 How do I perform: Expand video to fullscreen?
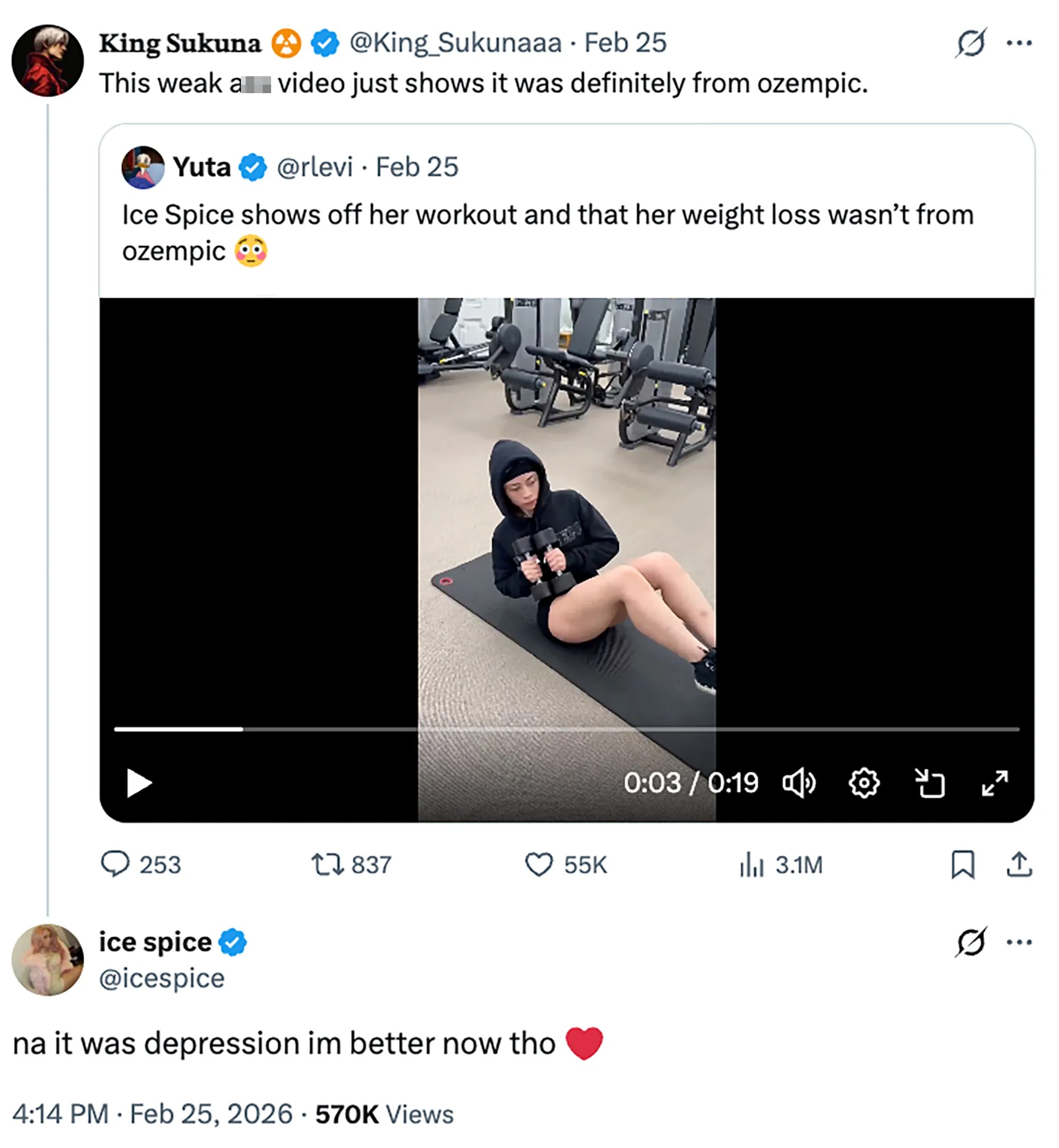tap(994, 782)
